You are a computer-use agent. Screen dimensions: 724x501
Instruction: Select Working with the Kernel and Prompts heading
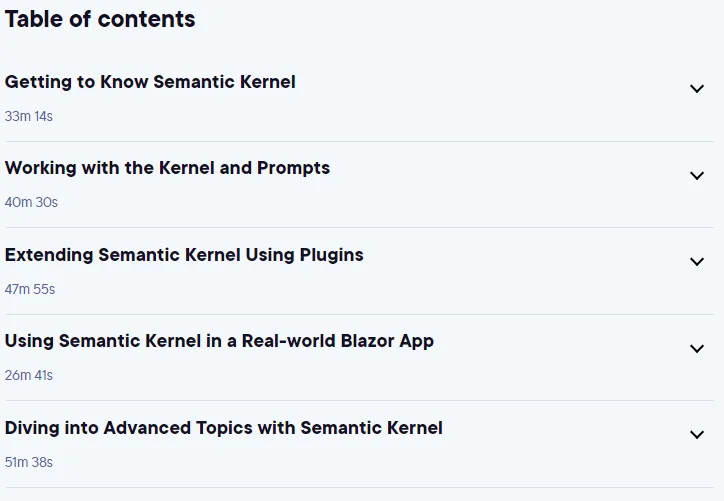[167, 168]
